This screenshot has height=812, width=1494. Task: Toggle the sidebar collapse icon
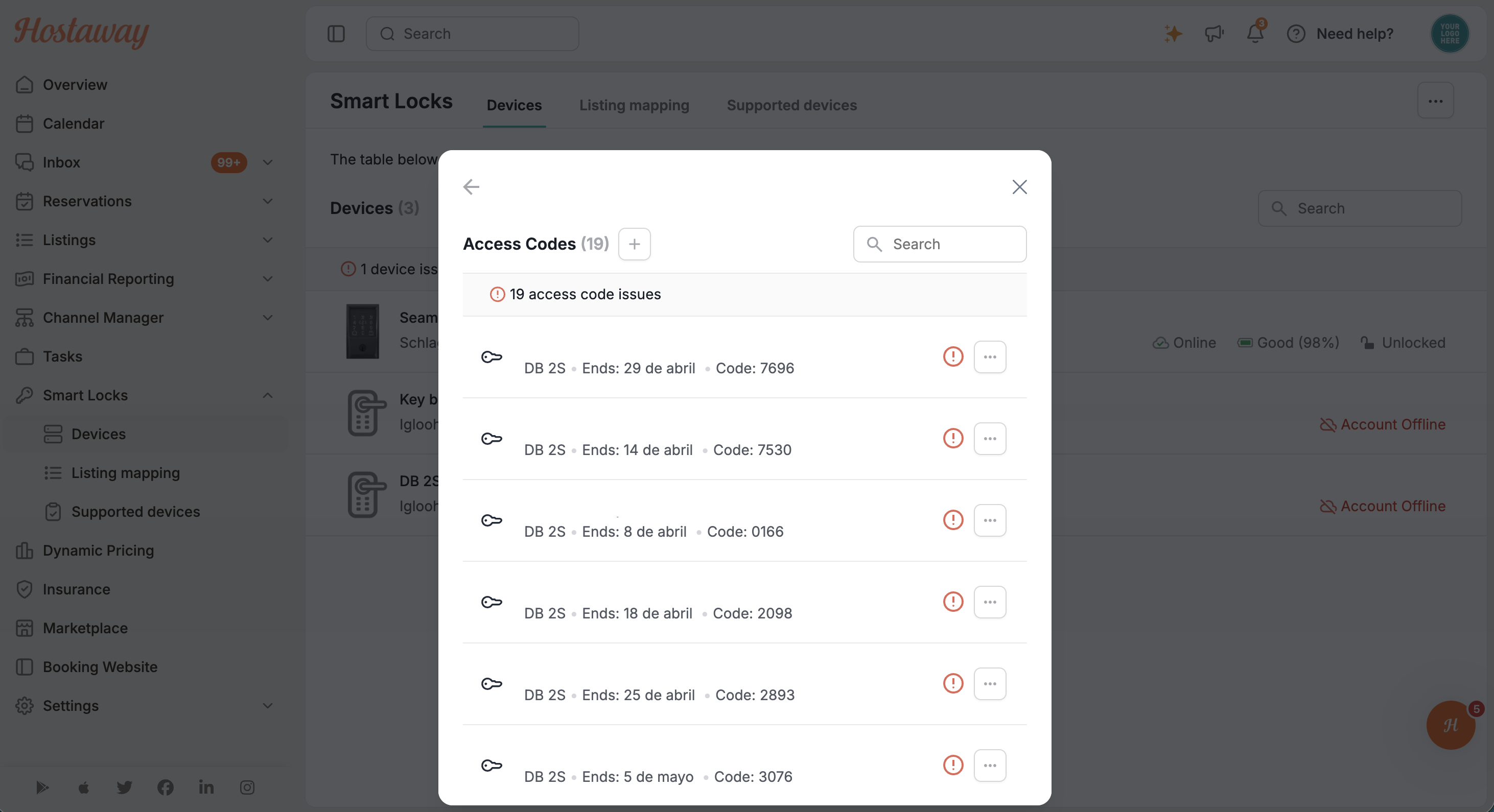pyautogui.click(x=336, y=34)
